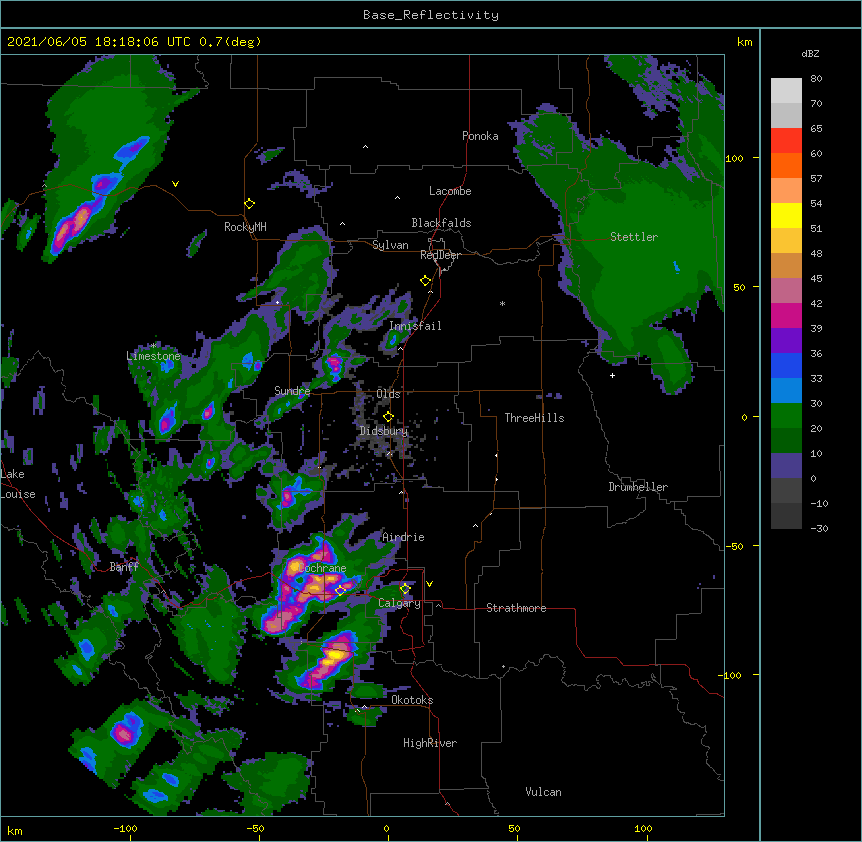The width and height of the screenshot is (862, 842).
Task: Click the magenta storm core west of Innisfail
Action: click(x=334, y=363)
